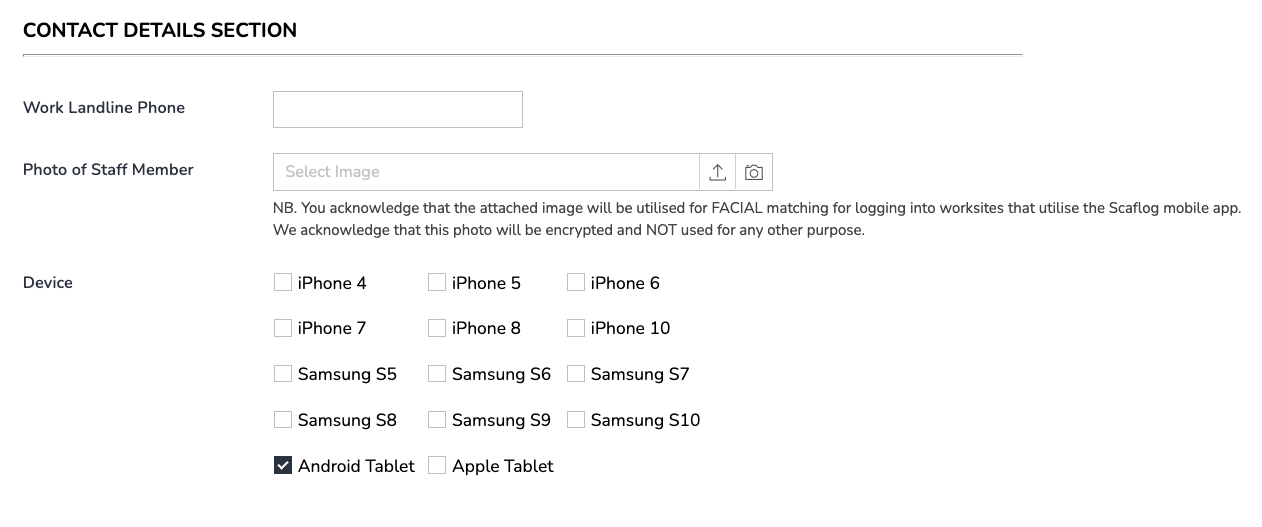1262x527 pixels.
Task: Click the Select Image input box
Action: pos(485,172)
